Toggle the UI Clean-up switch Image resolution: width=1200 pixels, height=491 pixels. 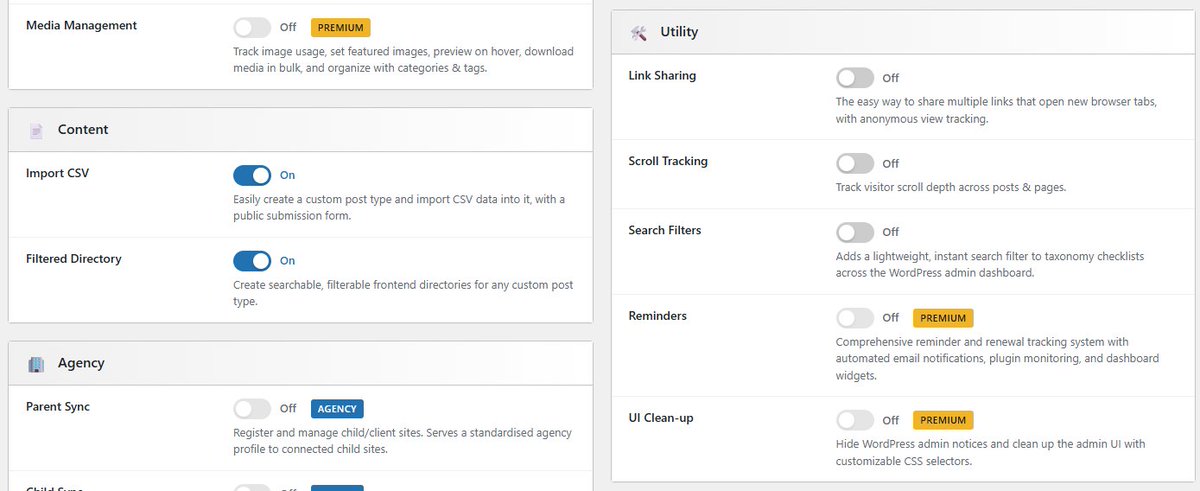pos(855,420)
